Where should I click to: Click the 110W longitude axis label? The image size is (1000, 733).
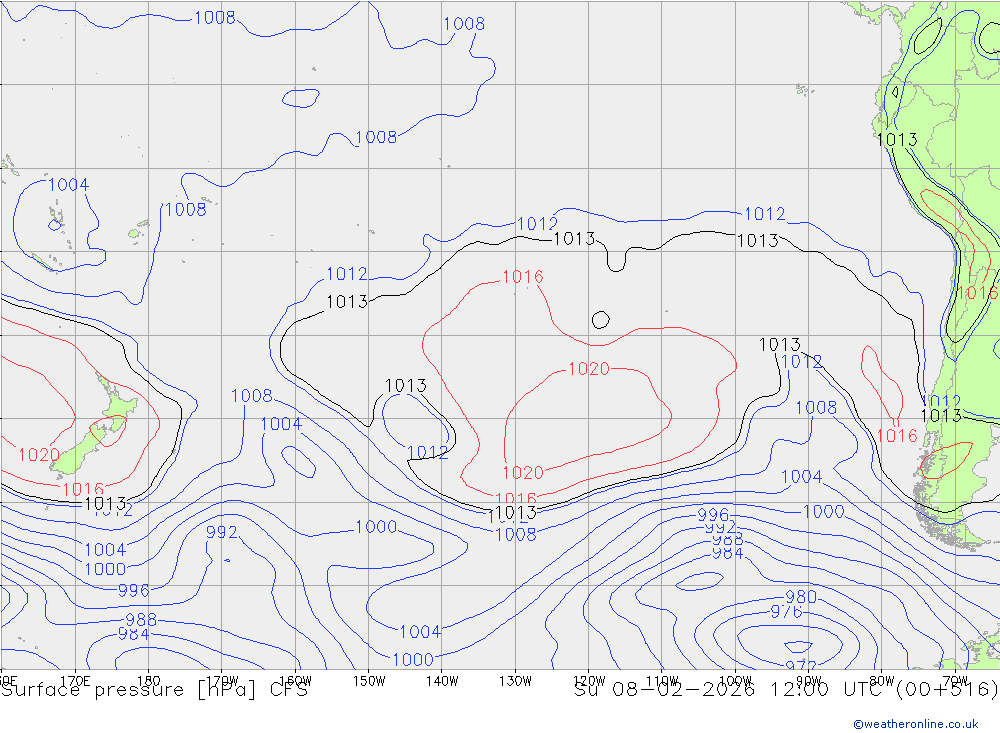click(x=662, y=681)
